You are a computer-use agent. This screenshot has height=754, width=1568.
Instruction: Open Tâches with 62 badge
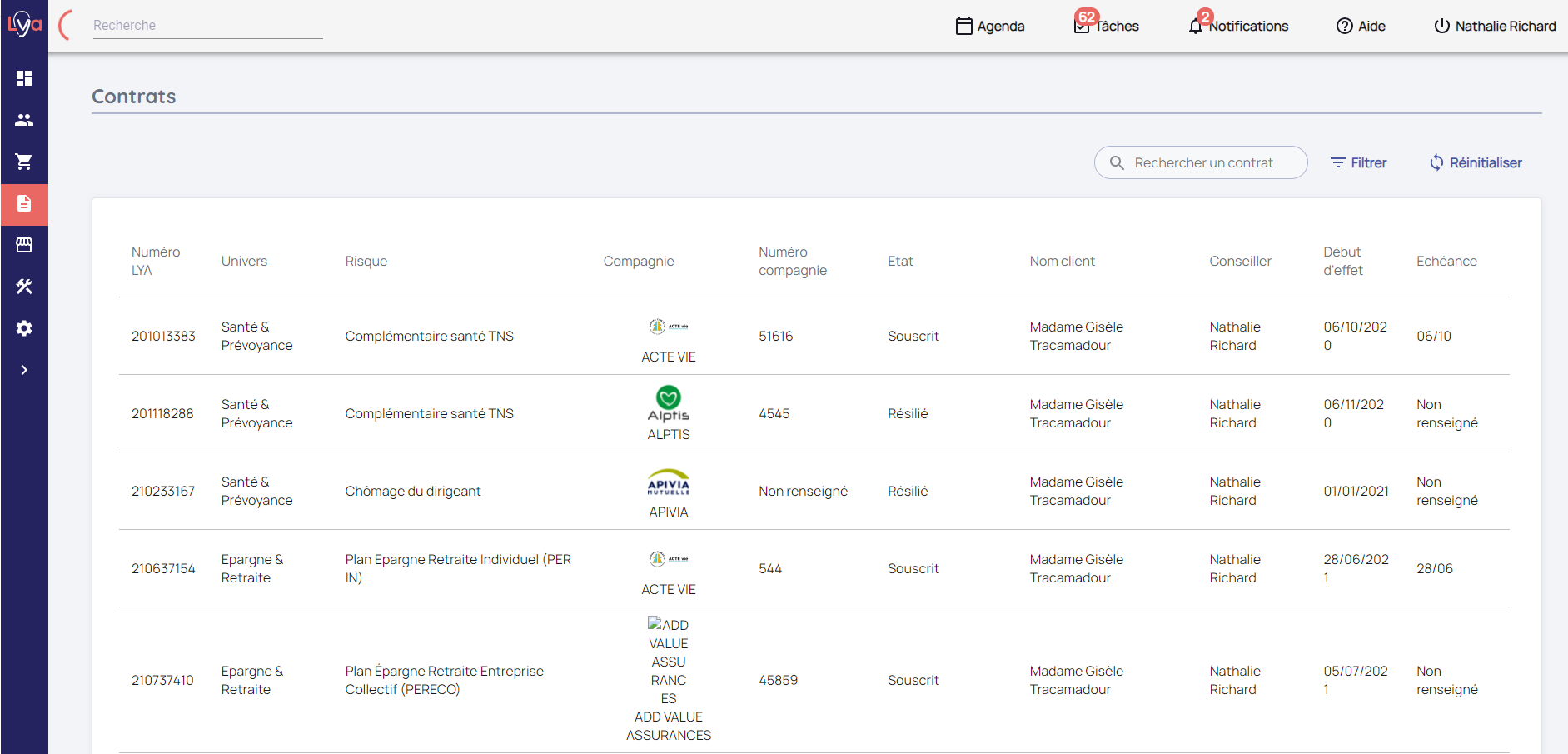[x=1107, y=27]
